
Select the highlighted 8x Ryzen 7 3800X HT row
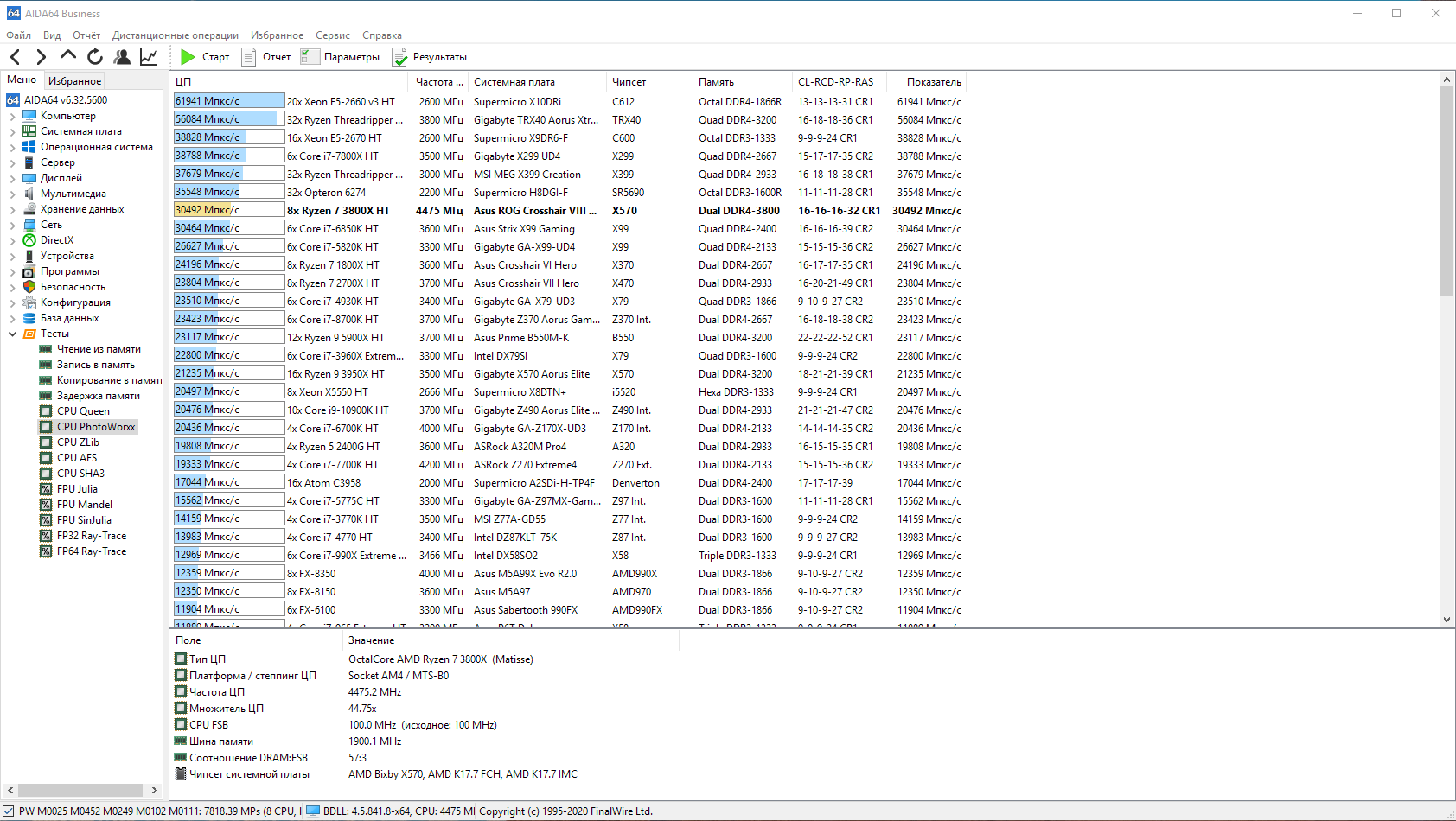tap(569, 211)
